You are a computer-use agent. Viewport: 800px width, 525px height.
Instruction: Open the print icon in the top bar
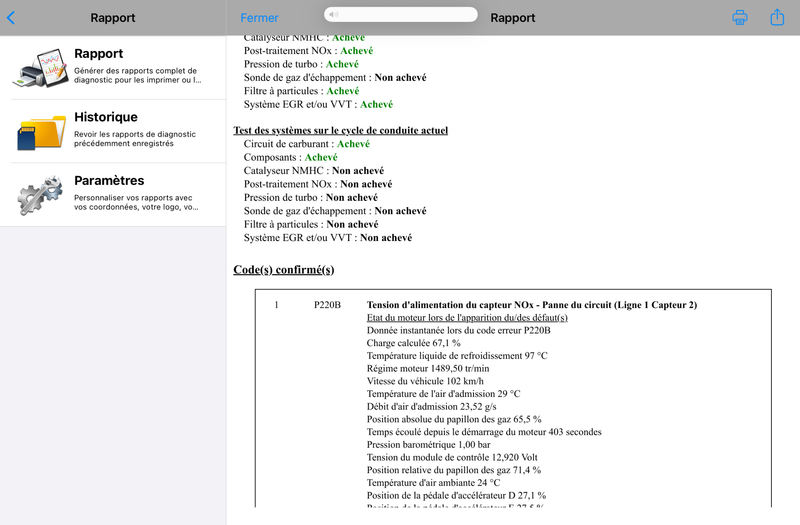point(740,17)
